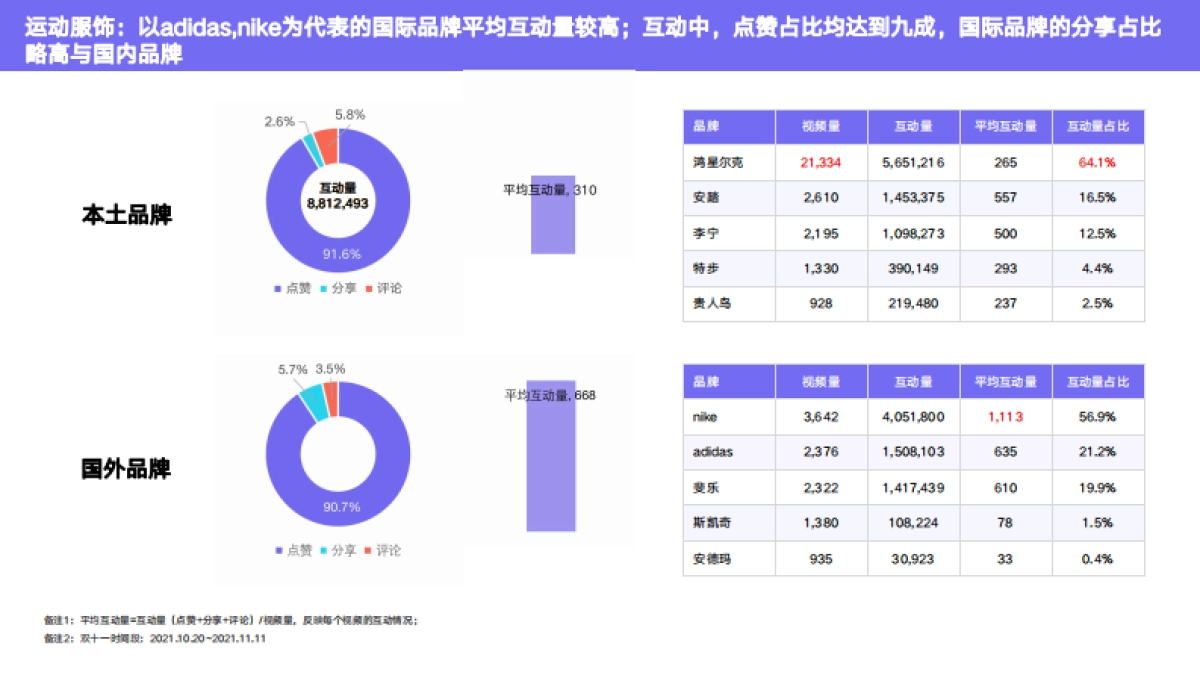Expand the 互动量占比 header in the bottom table
Viewport: 1200px width, 675px height.
(1100, 381)
